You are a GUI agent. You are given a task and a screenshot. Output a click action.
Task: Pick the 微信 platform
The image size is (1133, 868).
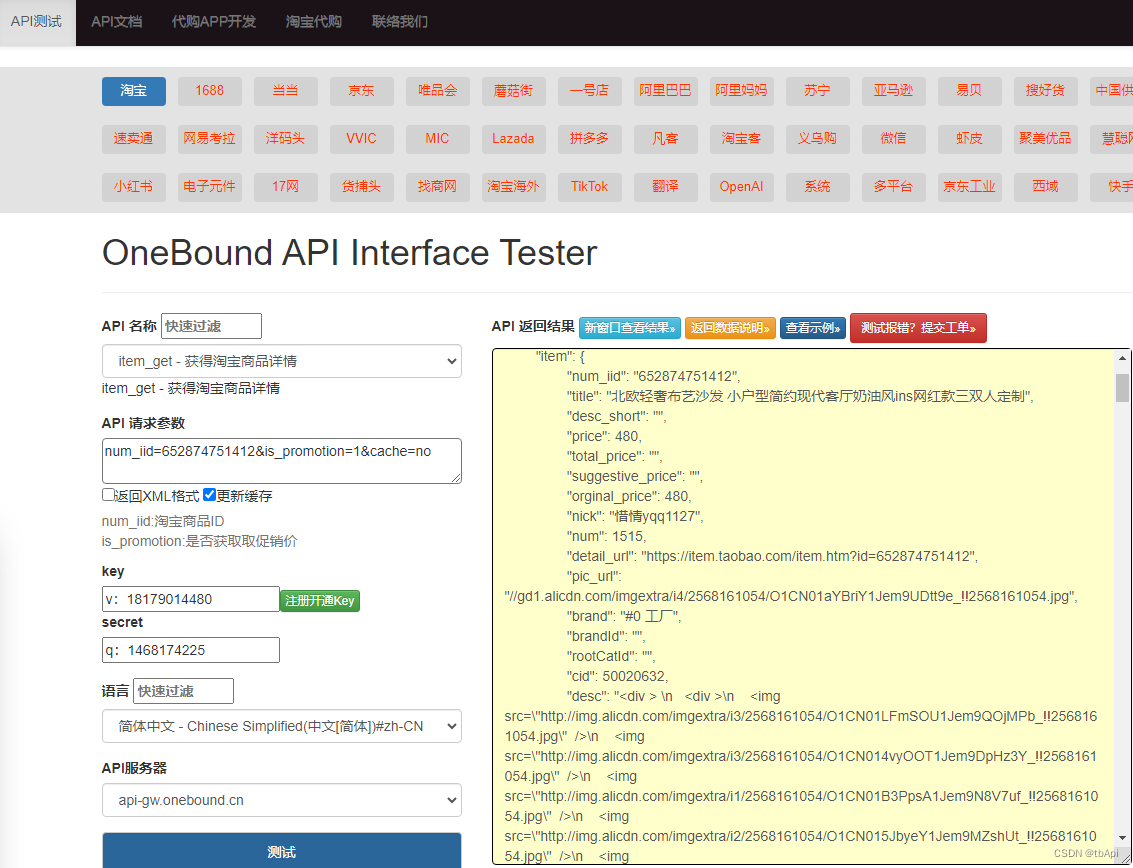894,139
